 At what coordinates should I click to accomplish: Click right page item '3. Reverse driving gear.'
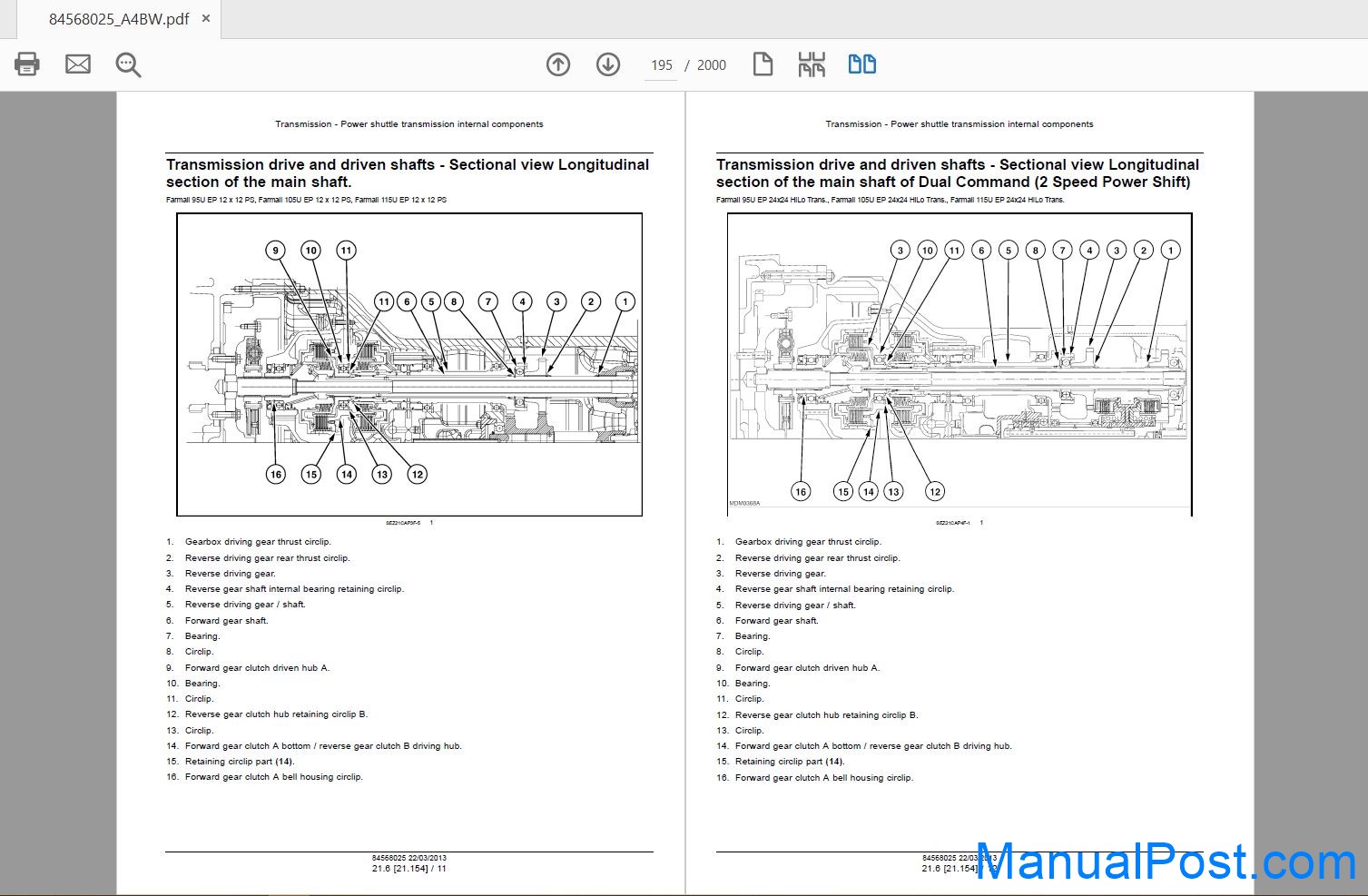point(771,574)
